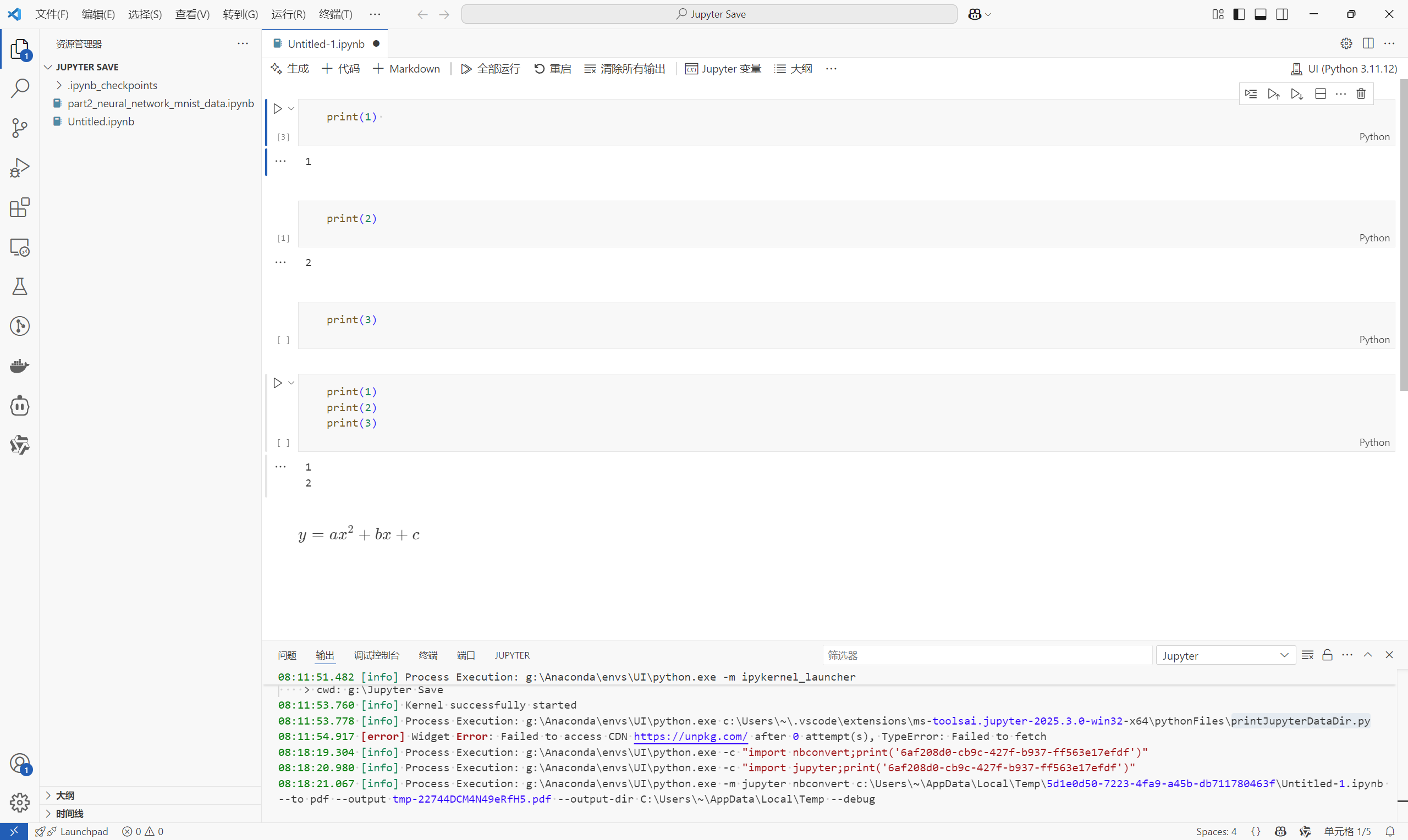Open the Extensions view
Viewport: 1408px width, 840px height.
20,208
